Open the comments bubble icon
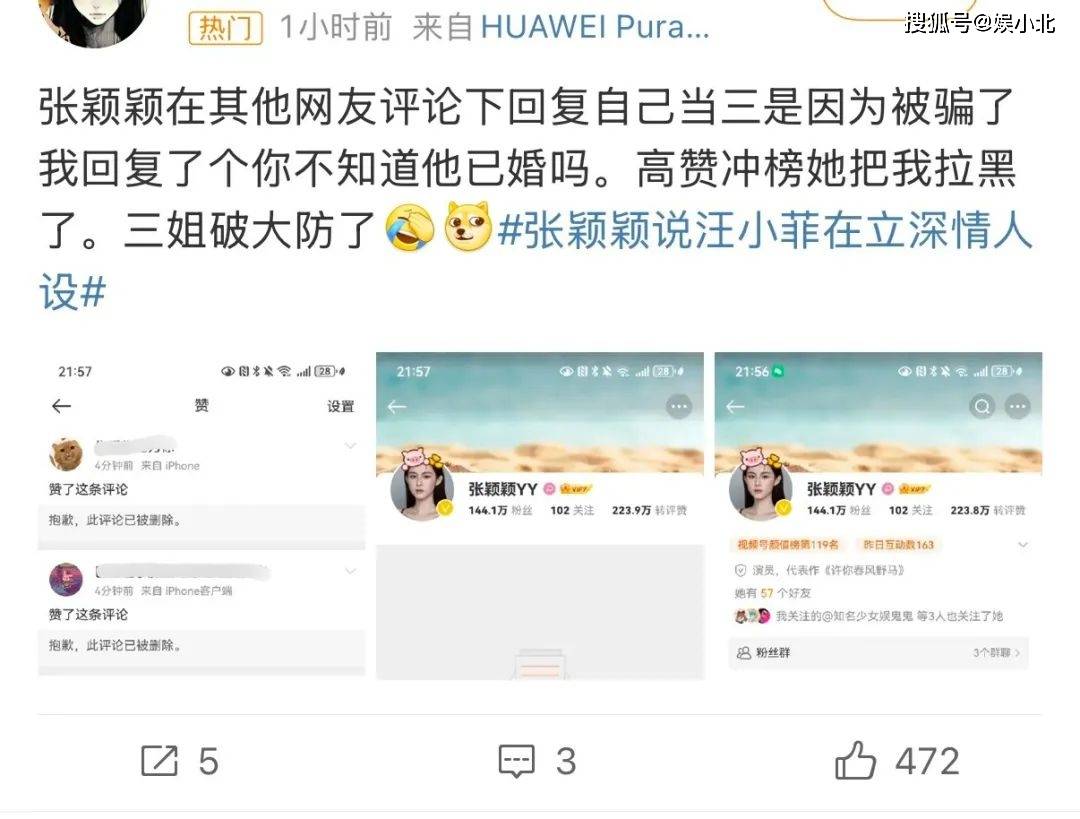1080x819 pixels. (517, 761)
